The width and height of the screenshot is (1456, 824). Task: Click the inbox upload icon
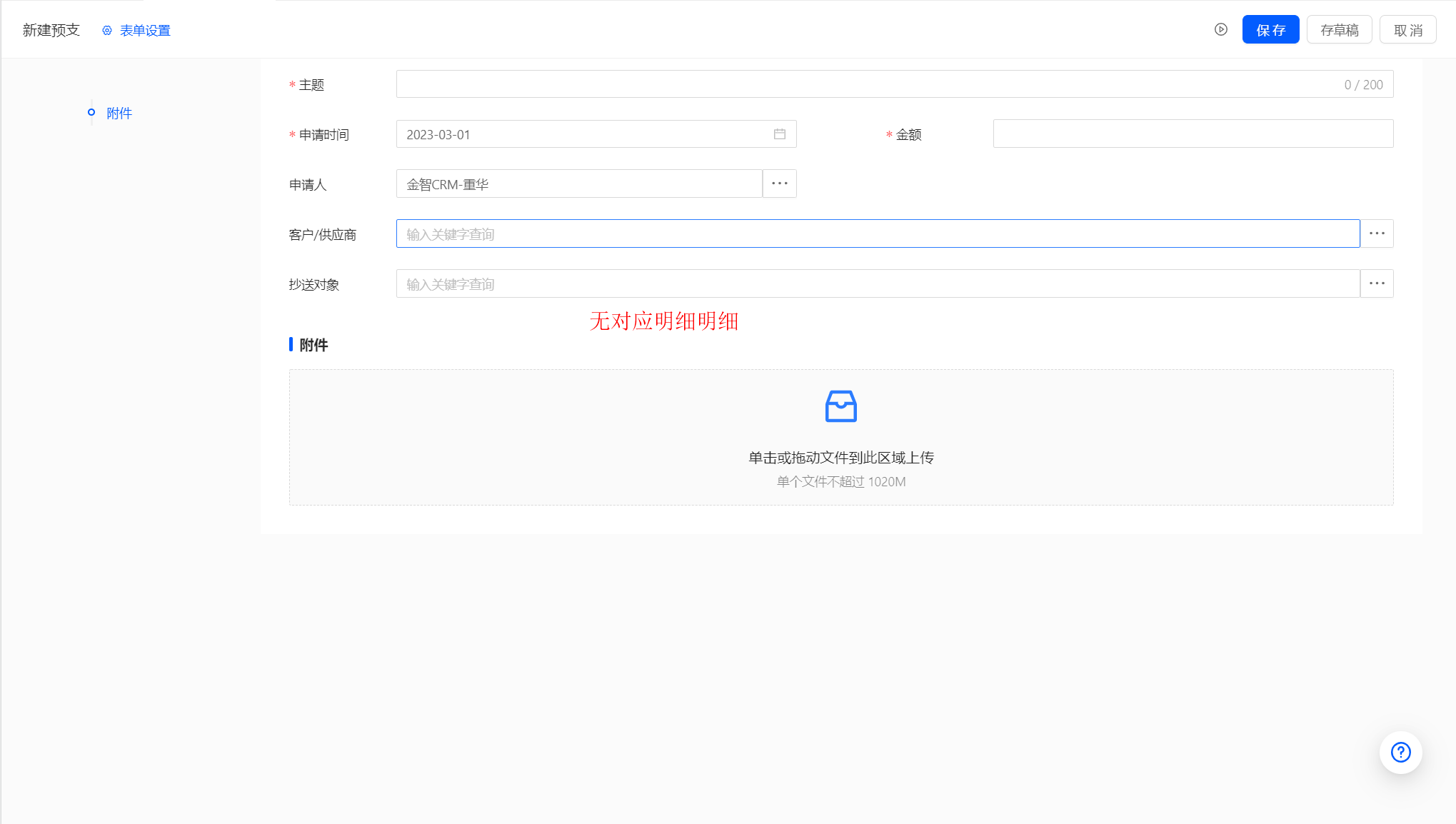[840, 406]
